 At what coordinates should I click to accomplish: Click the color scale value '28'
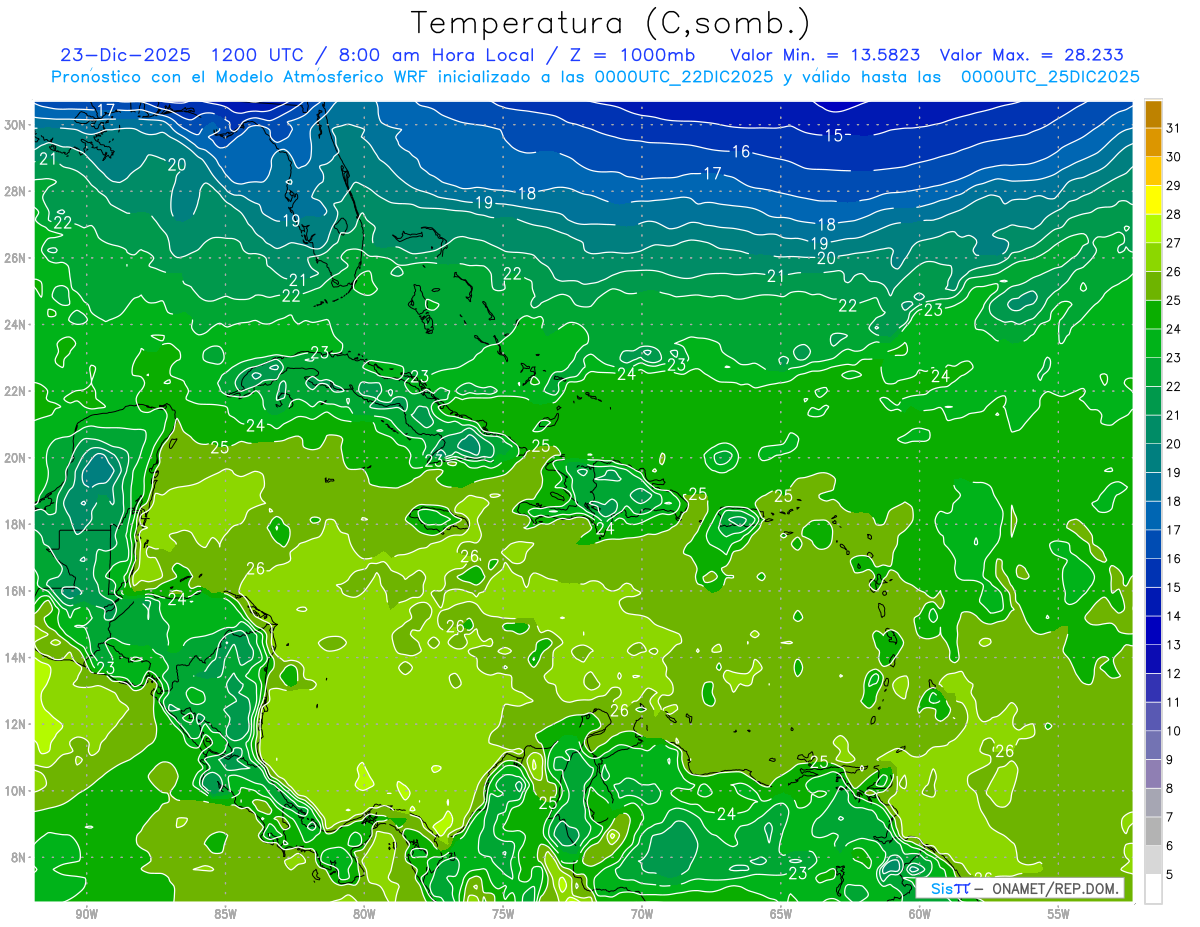click(x=1174, y=214)
